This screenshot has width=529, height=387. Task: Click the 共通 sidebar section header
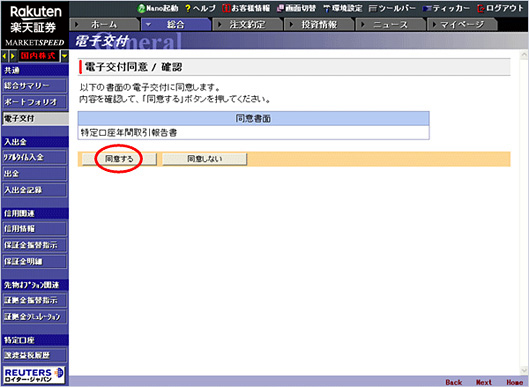pyautogui.click(x=34, y=70)
